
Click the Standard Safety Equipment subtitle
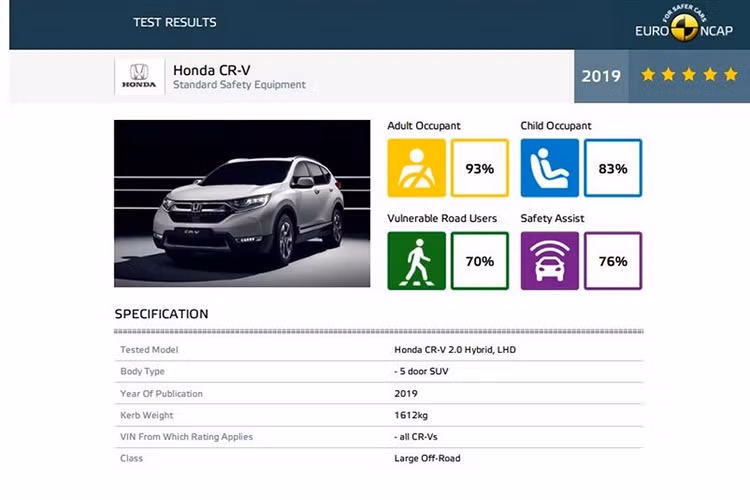(x=239, y=85)
